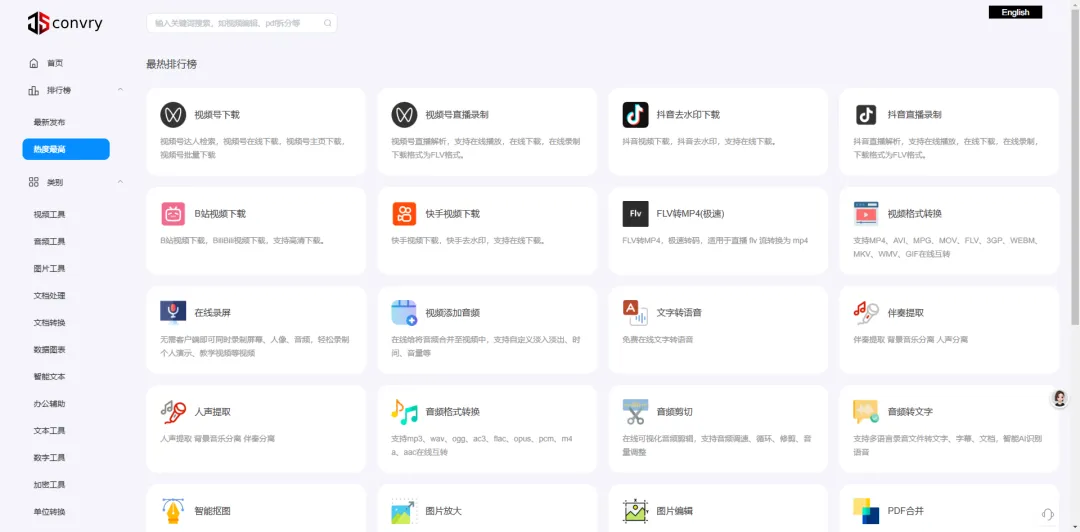This screenshot has width=1080, height=532.
Task: Open the 在线录屏 microphone icon
Action: pyautogui.click(x=173, y=312)
